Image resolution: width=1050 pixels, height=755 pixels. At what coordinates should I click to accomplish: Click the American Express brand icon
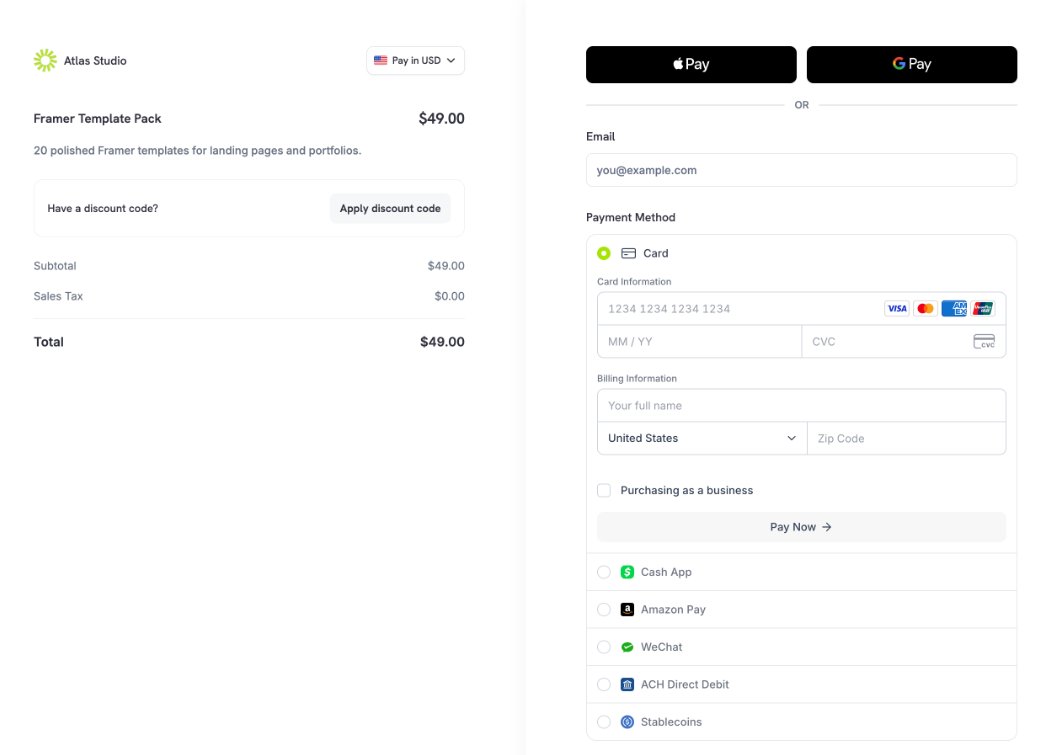point(954,308)
